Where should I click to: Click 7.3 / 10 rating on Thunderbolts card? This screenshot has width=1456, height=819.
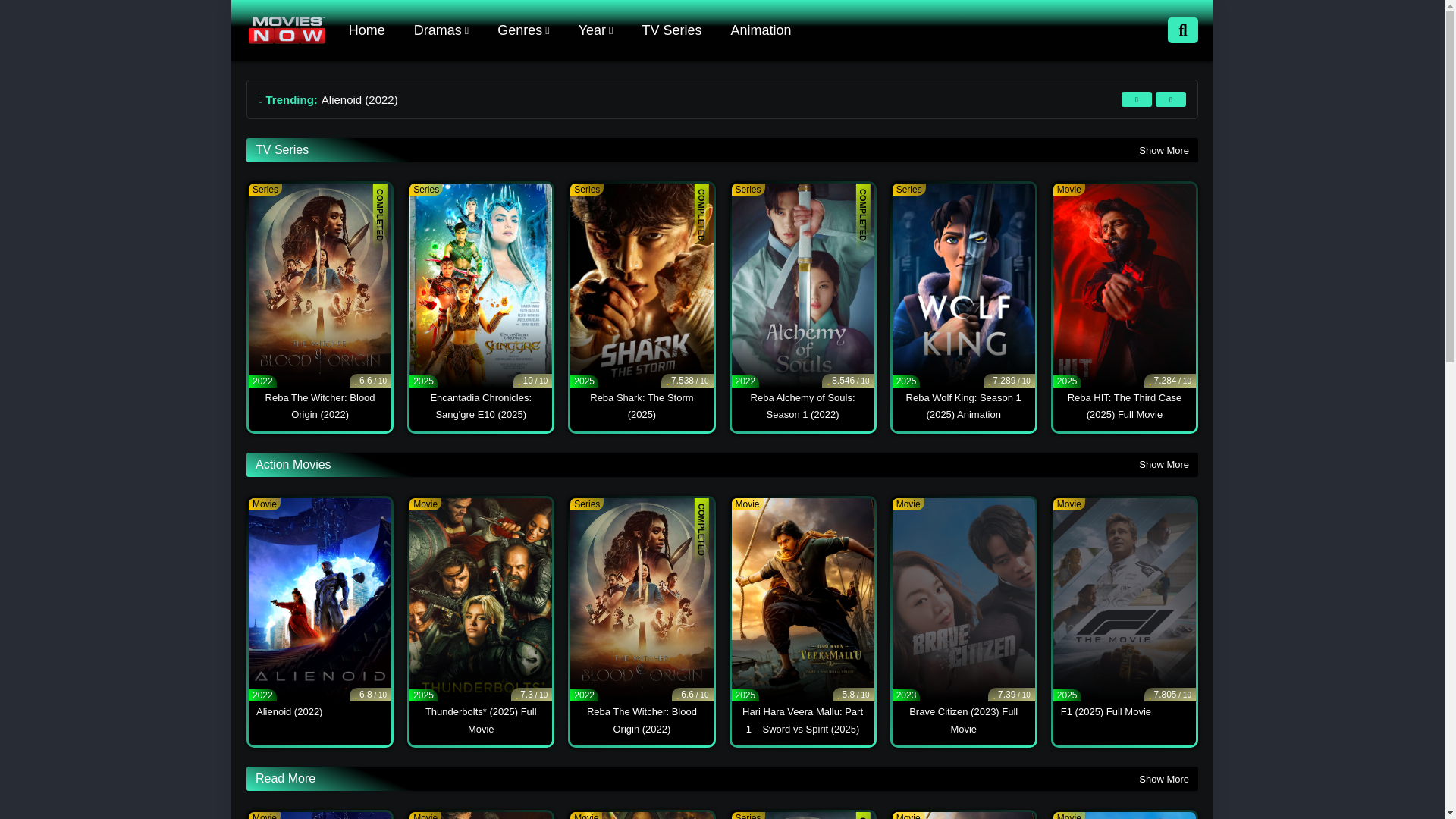[x=532, y=695]
